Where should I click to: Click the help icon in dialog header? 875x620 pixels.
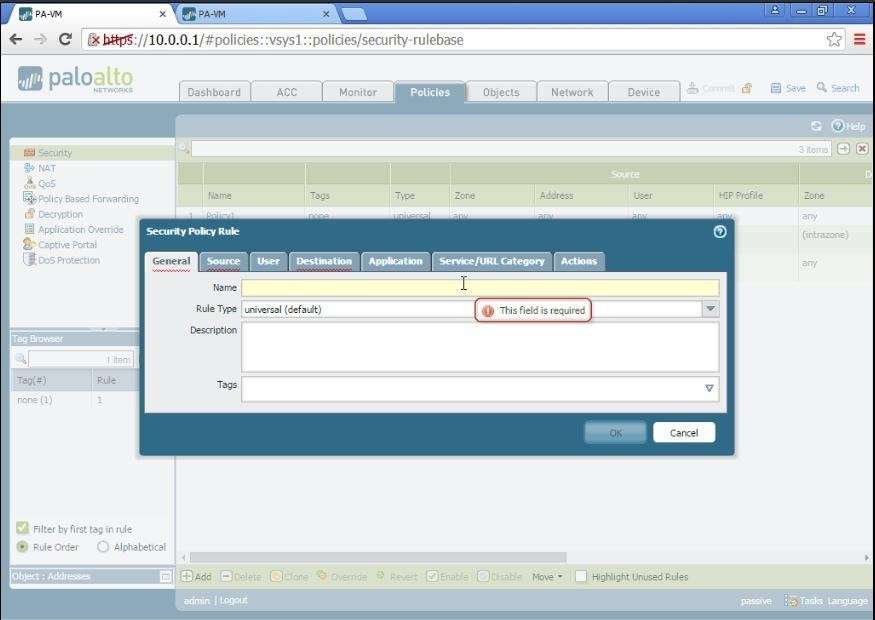[719, 231]
